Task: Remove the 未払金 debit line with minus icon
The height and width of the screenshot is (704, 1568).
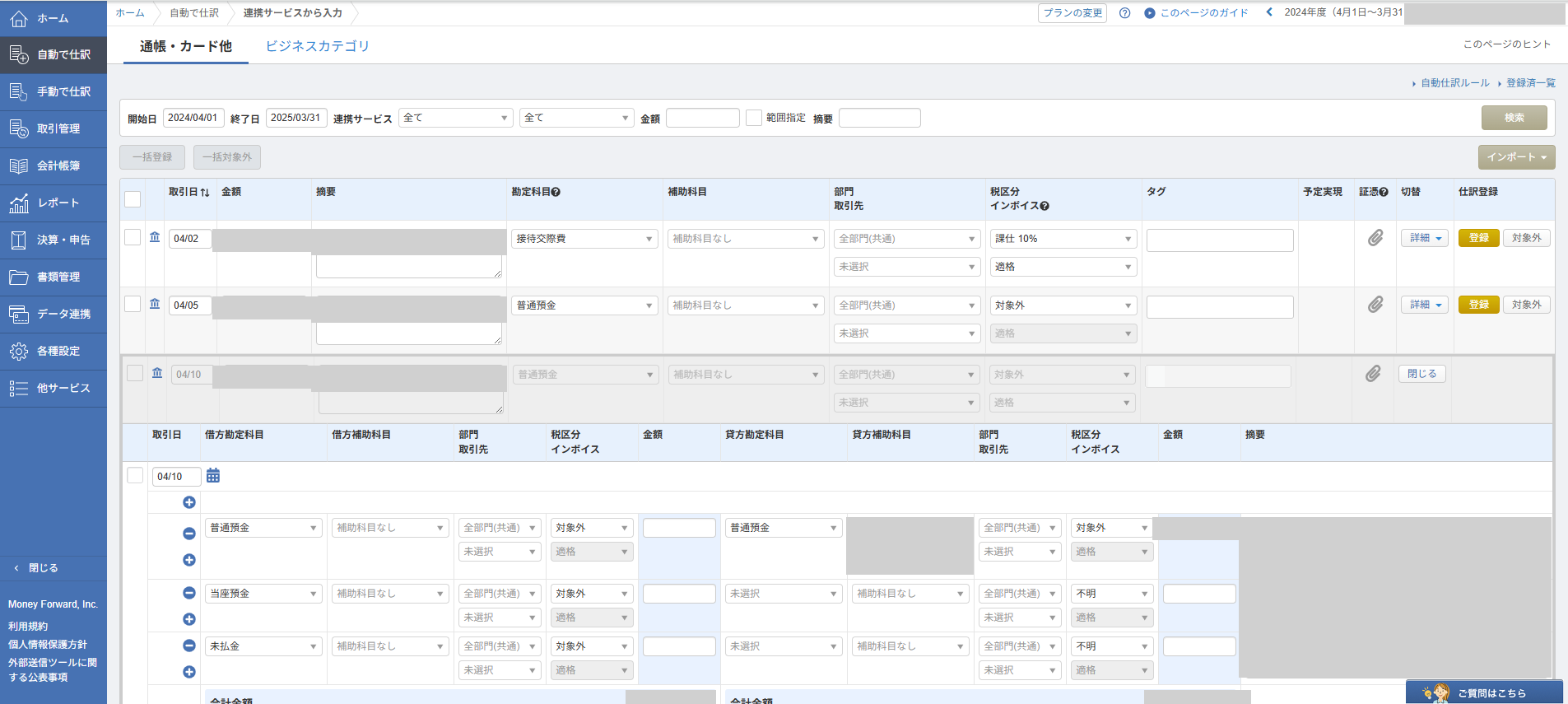Action: coord(189,646)
